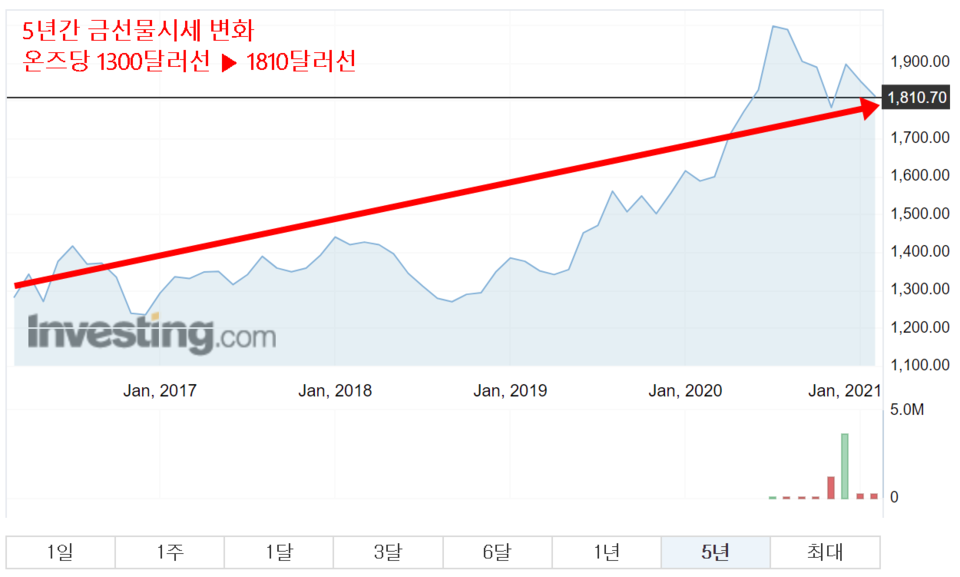The width and height of the screenshot is (960, 577).
Task: Choose the 1달 period tab
Action: (278, 552)
